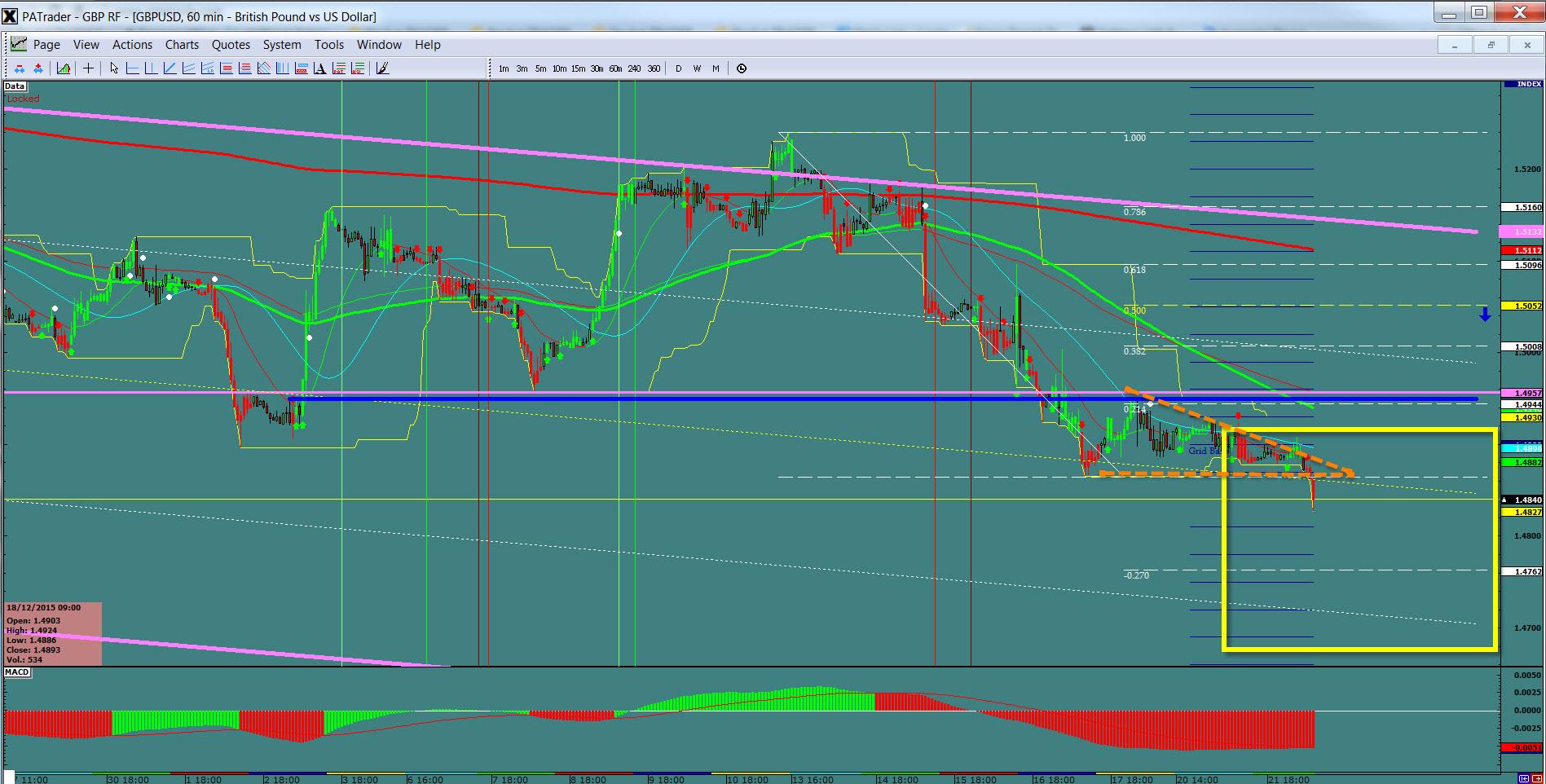Select the Fibonacci retracement tool
The image size is (1546, 784).
click(227, 68)
